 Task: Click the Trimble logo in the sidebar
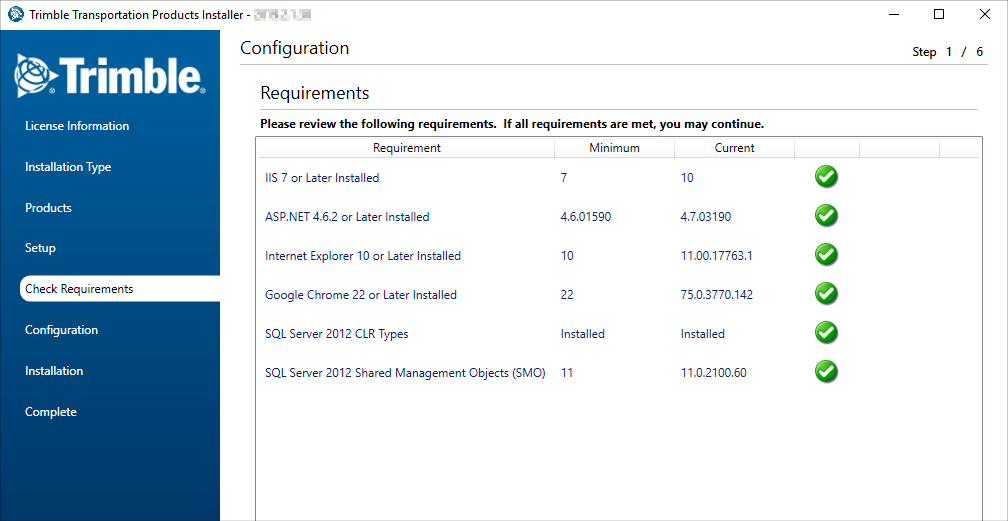click(x=110, y=76)
